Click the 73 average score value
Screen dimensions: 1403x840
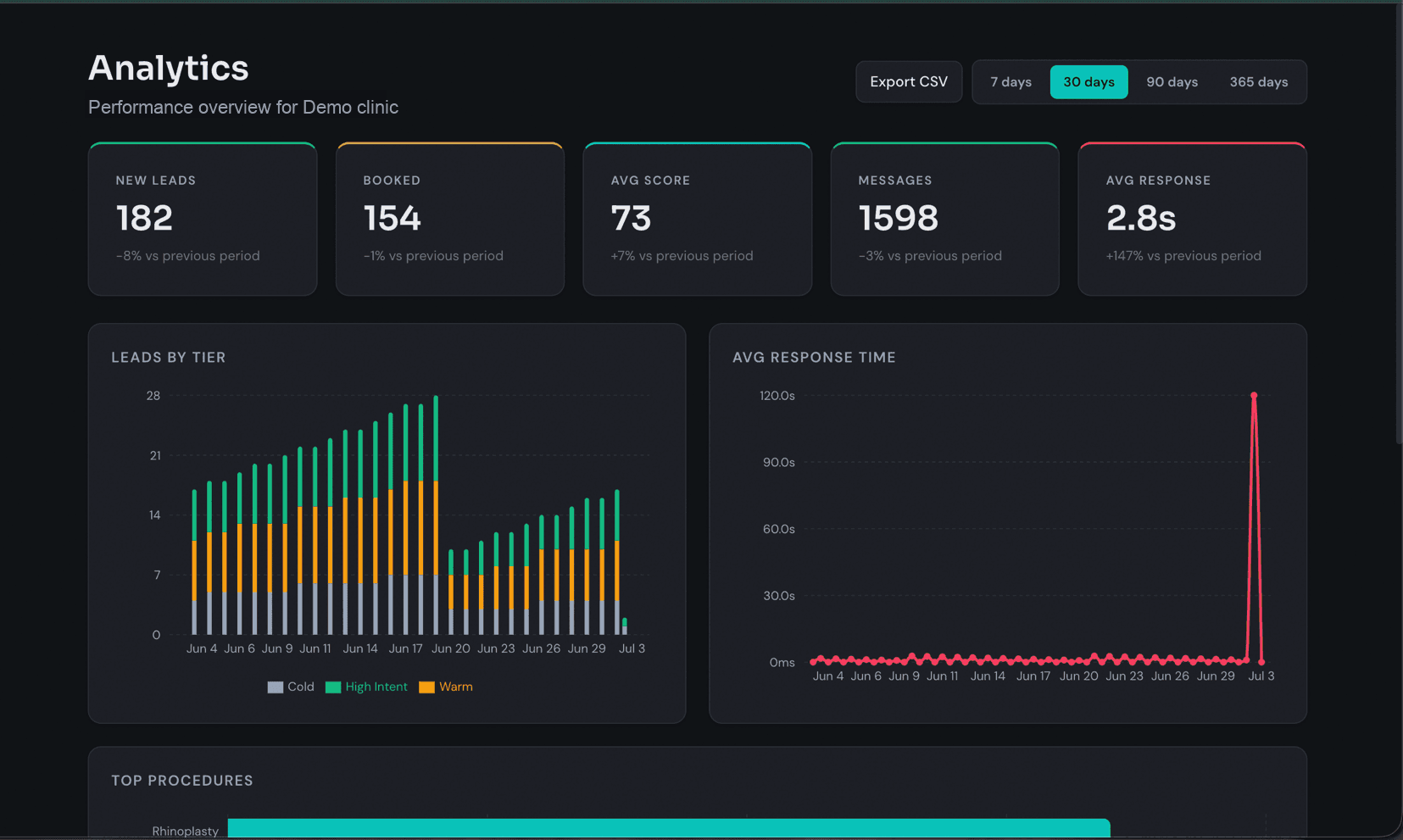pyautogui.click(x=632, y=219)
